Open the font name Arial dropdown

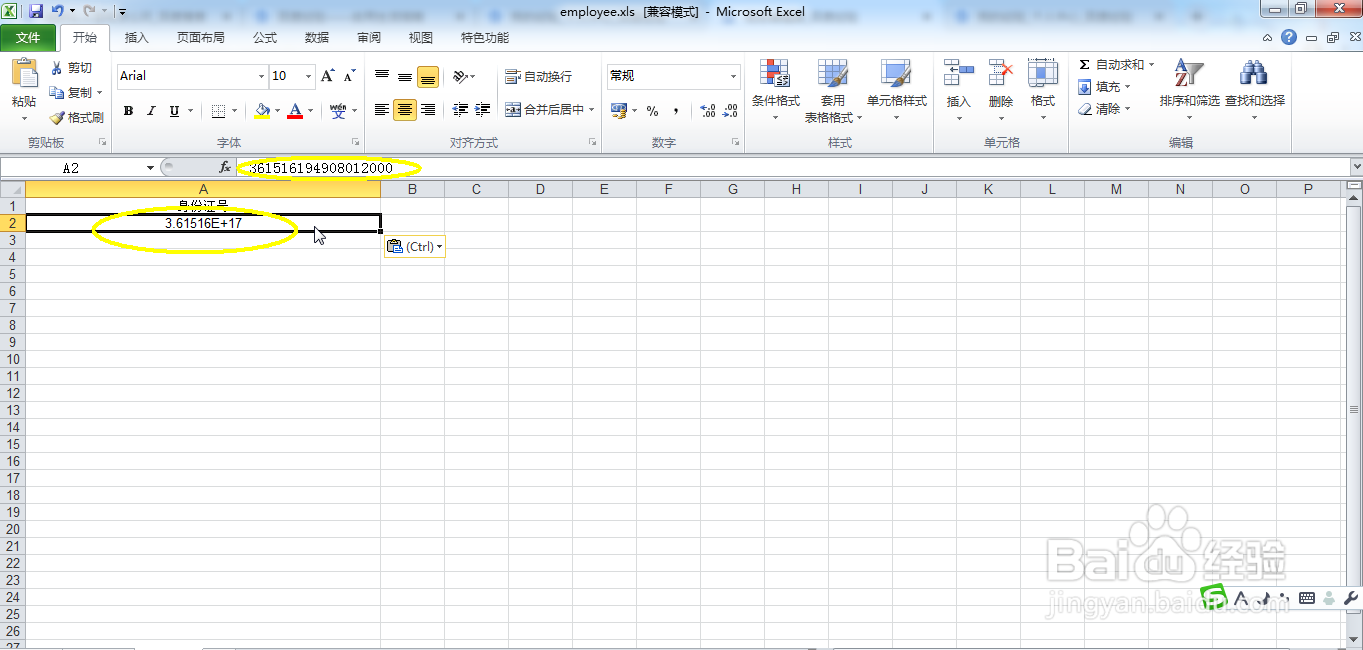pyautogui.click(x=261, y=76)
